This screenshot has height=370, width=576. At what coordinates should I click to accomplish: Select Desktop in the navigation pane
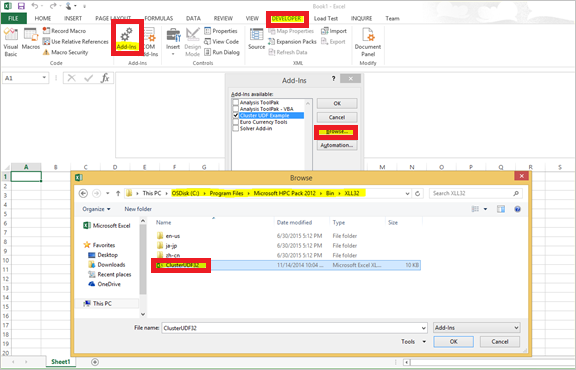[103, 255]
